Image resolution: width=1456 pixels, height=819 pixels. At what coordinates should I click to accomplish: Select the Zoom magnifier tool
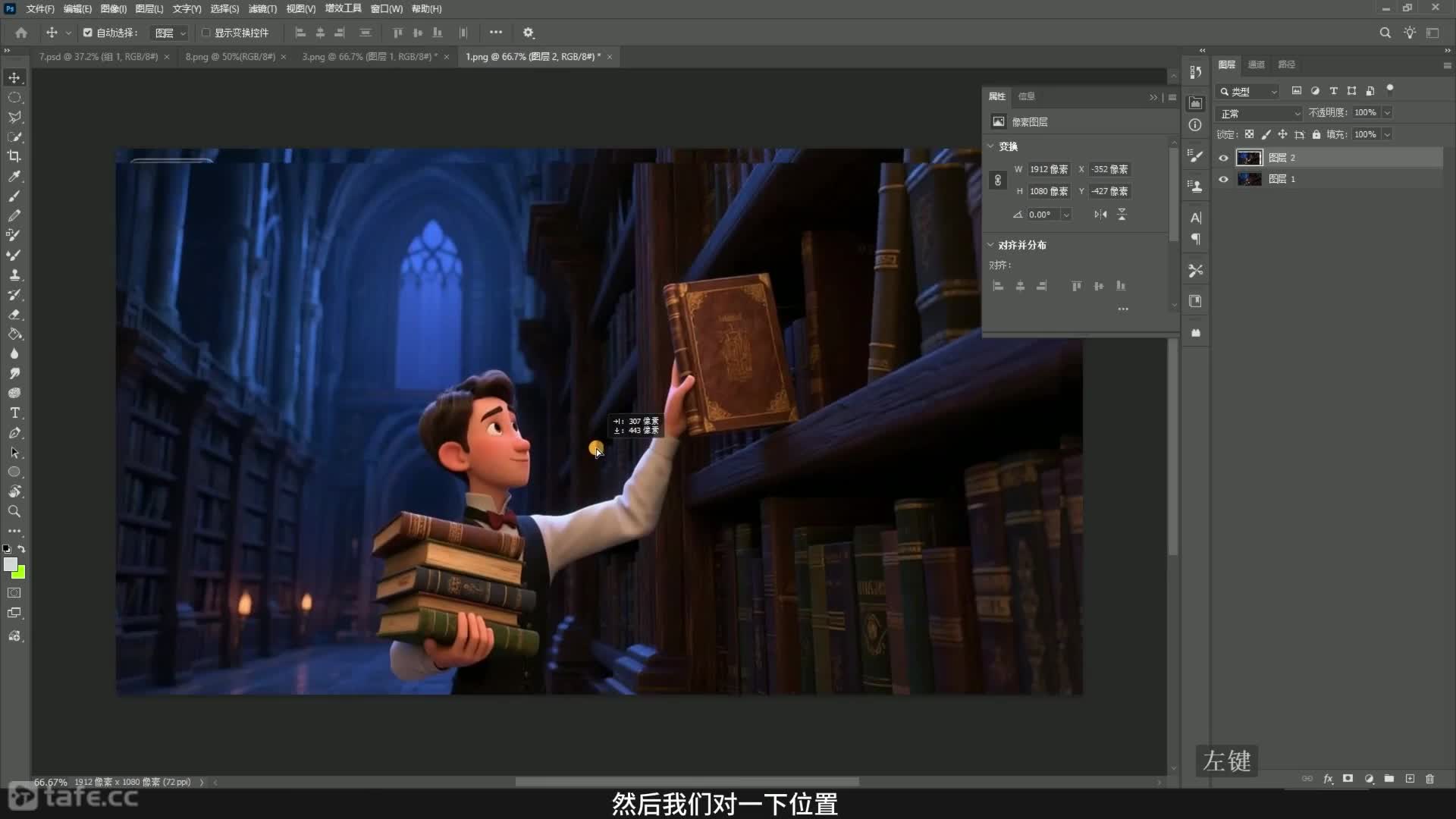14,511
